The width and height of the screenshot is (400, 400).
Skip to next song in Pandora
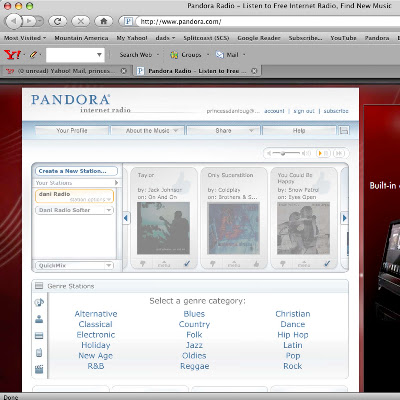[x=339, y=153]
